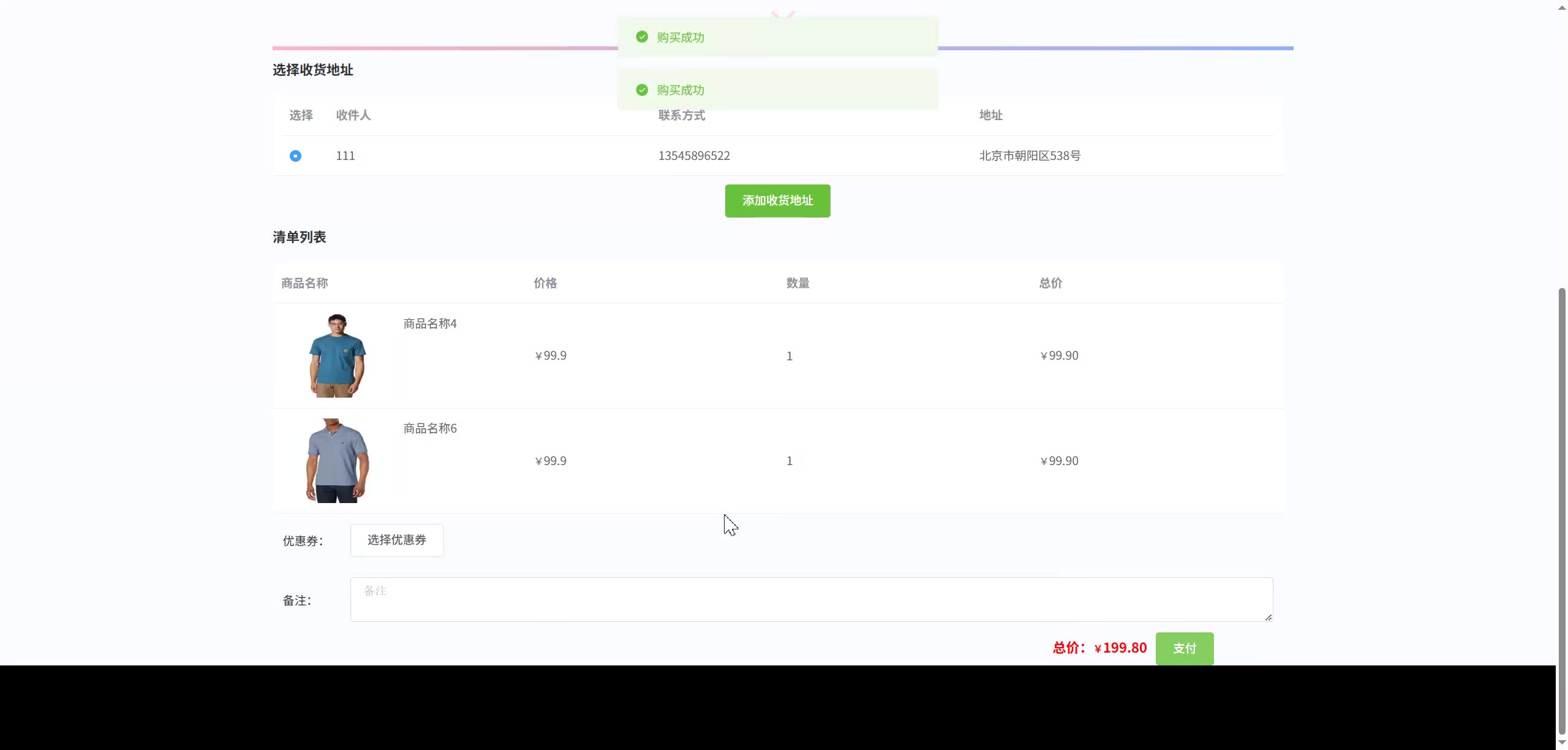
Task: Open the 选择优惠券 coupon selector
Action: pyautogui.click(x=397, y=540)
